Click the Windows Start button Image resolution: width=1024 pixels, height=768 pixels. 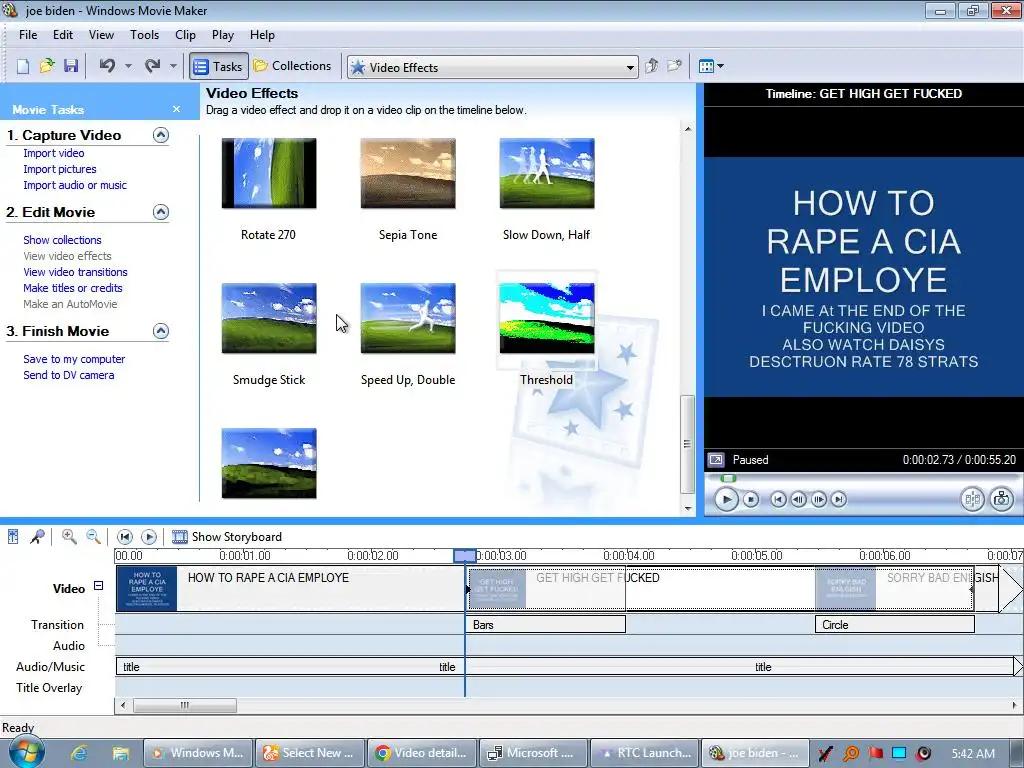click(25, 753)
